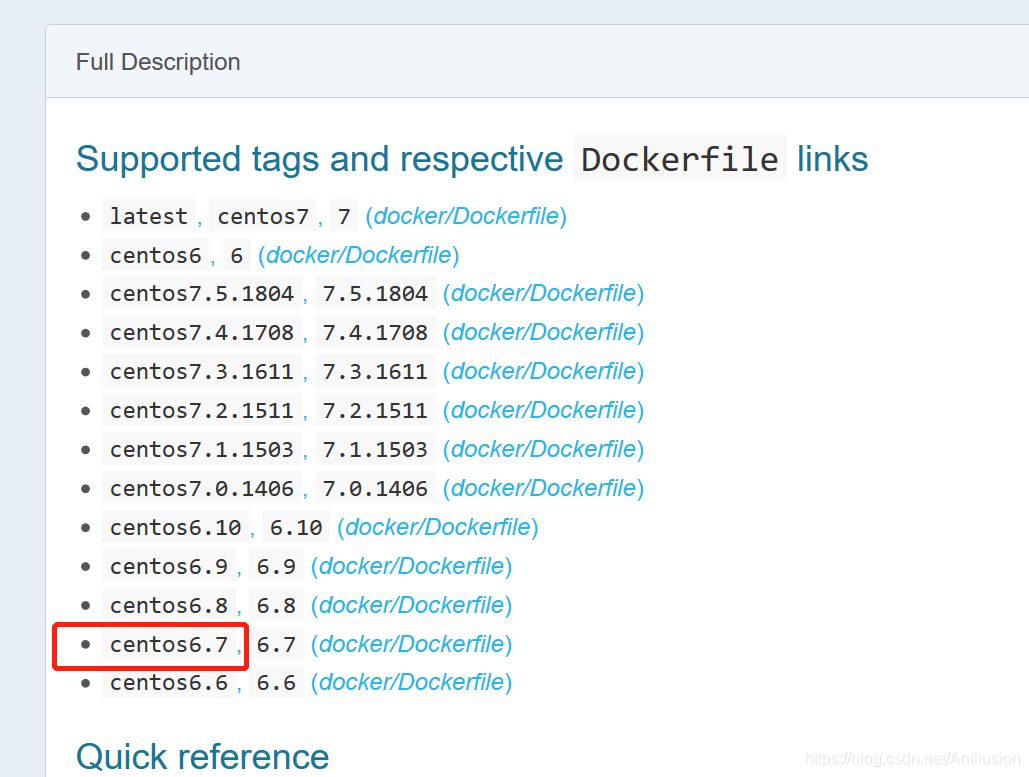Click the 'centos7.4.1708' tag
1029x777 pixels.
click(x=202, y=332)
